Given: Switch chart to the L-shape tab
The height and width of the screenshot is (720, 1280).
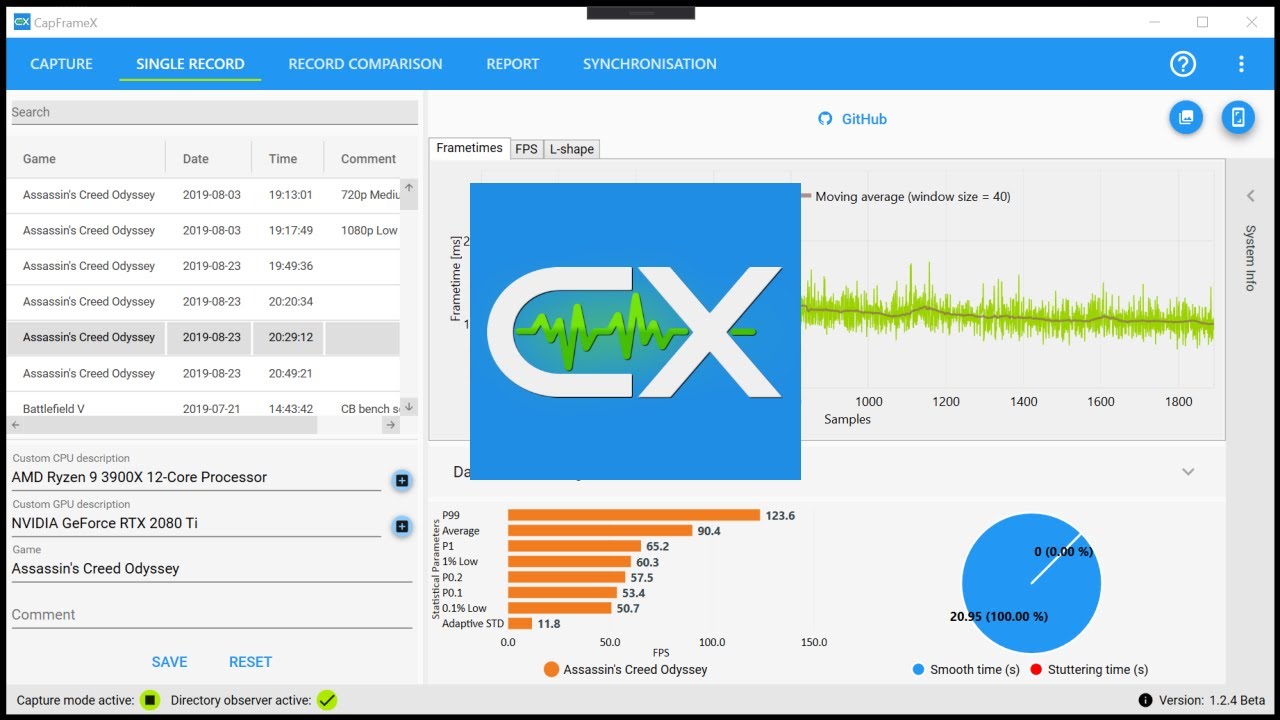Looking at the screenshot, I should 572,149.
